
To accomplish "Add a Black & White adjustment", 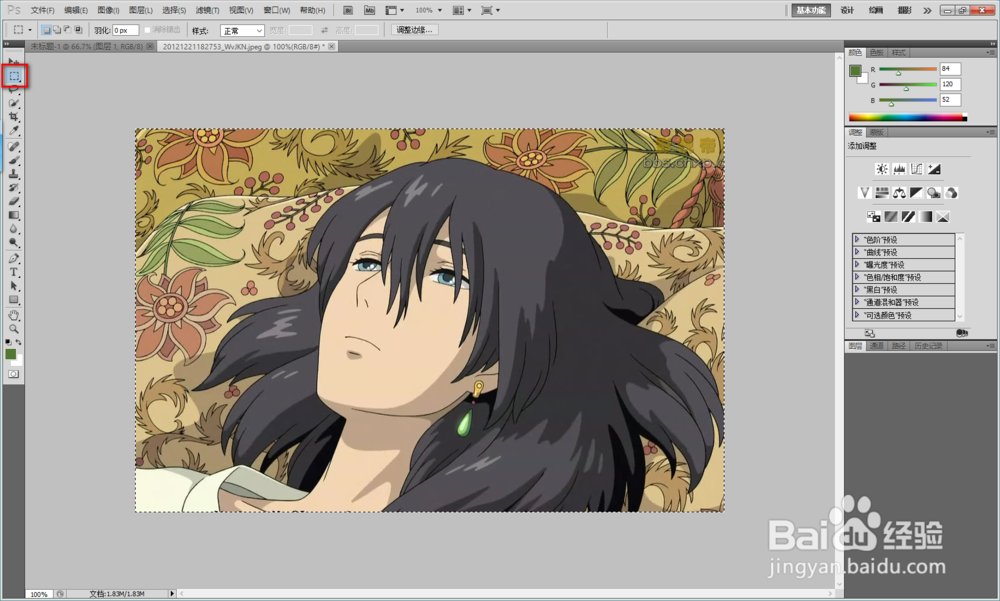I will coord(916,193).
